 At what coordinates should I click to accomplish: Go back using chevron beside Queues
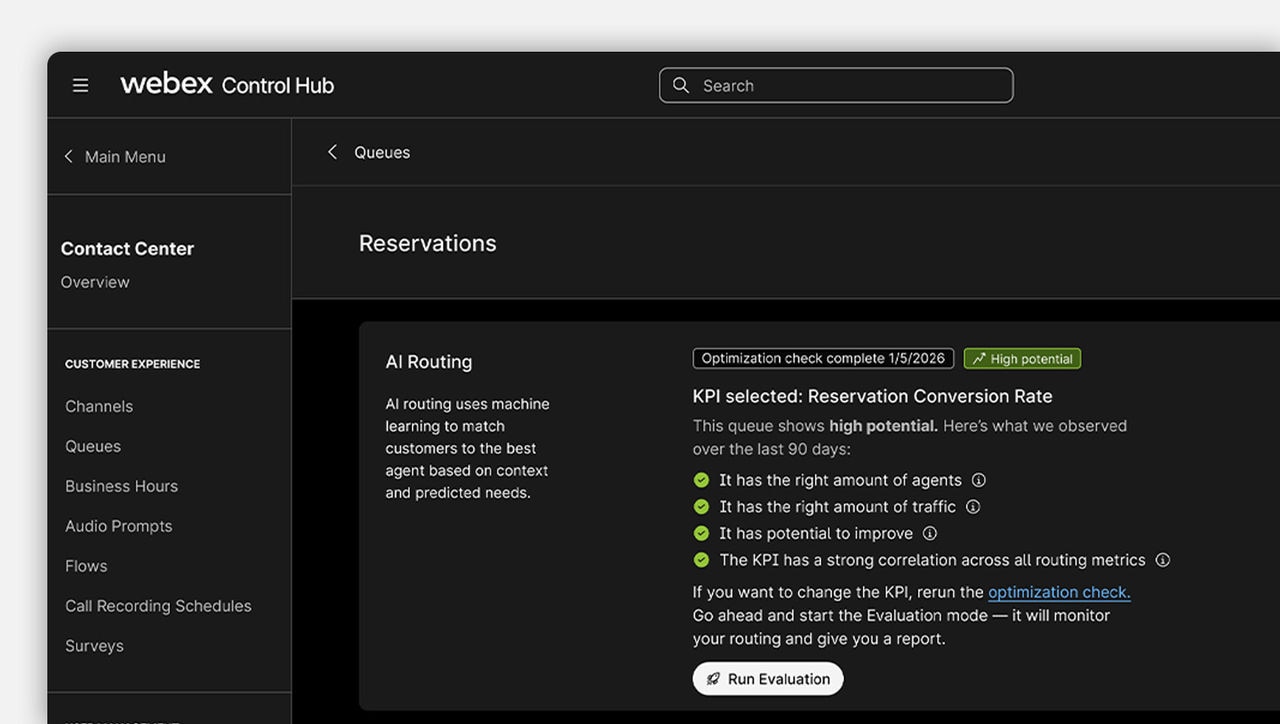pyautogui.click(x=333, y=152)
